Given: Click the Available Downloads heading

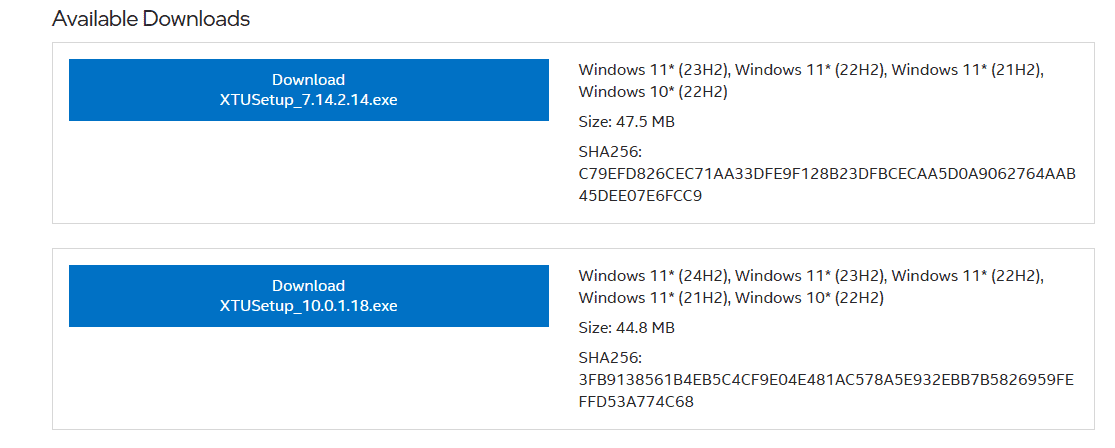Looking at the screenshot, I should [x=151, y=19].
